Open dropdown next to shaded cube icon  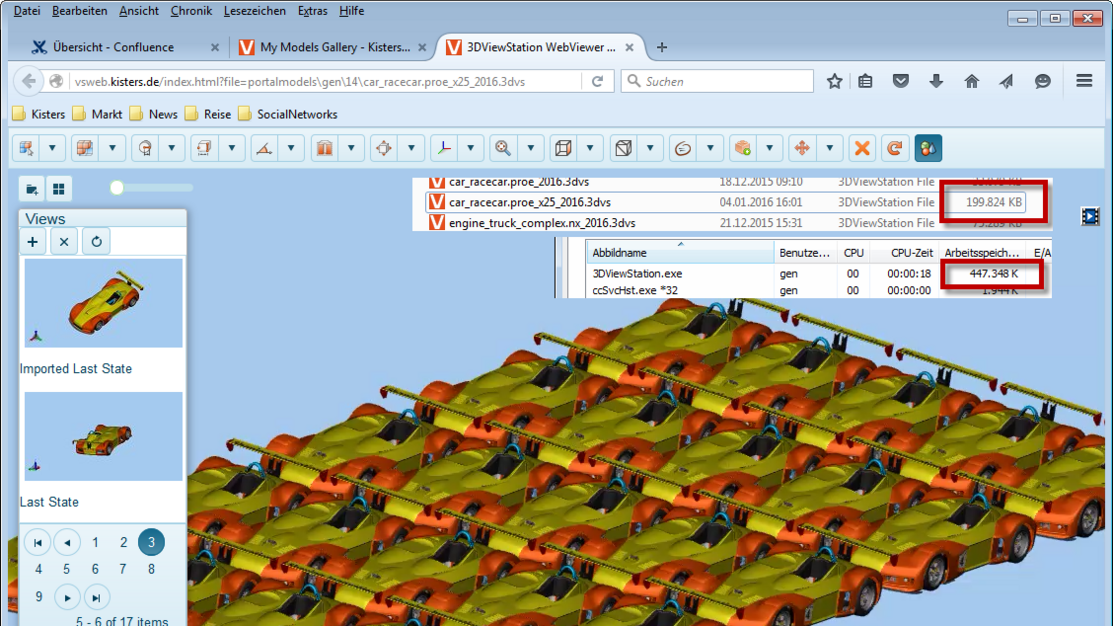click(650, 148)
